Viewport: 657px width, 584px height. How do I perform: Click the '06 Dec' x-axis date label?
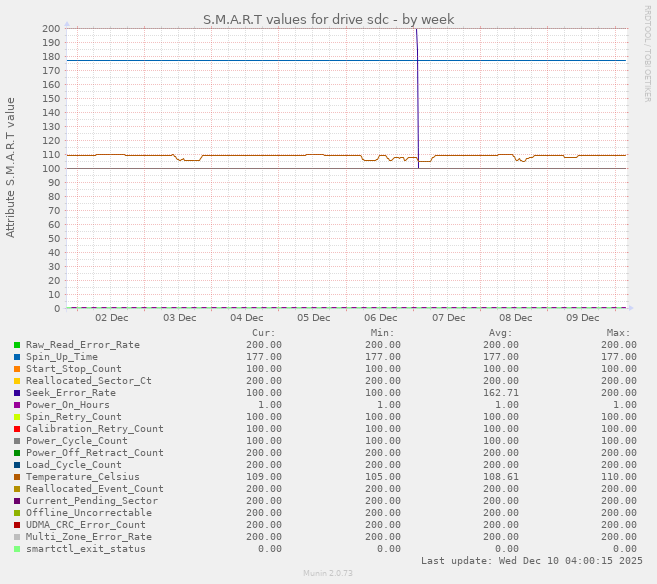point(381,318)
